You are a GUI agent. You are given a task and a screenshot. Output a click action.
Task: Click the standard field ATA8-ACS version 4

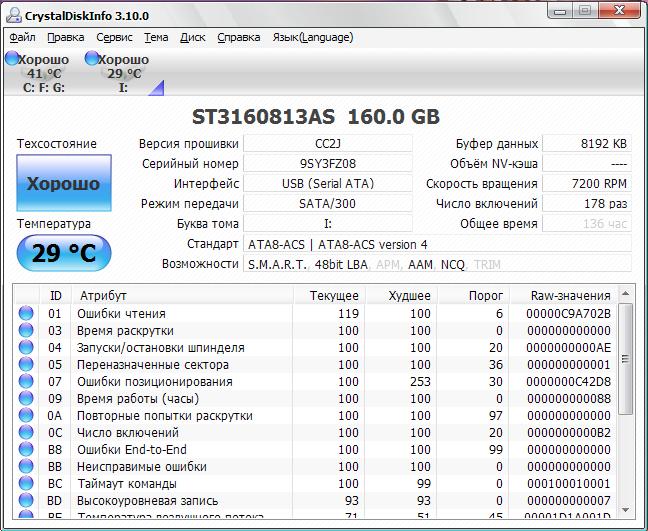(437, 244)
